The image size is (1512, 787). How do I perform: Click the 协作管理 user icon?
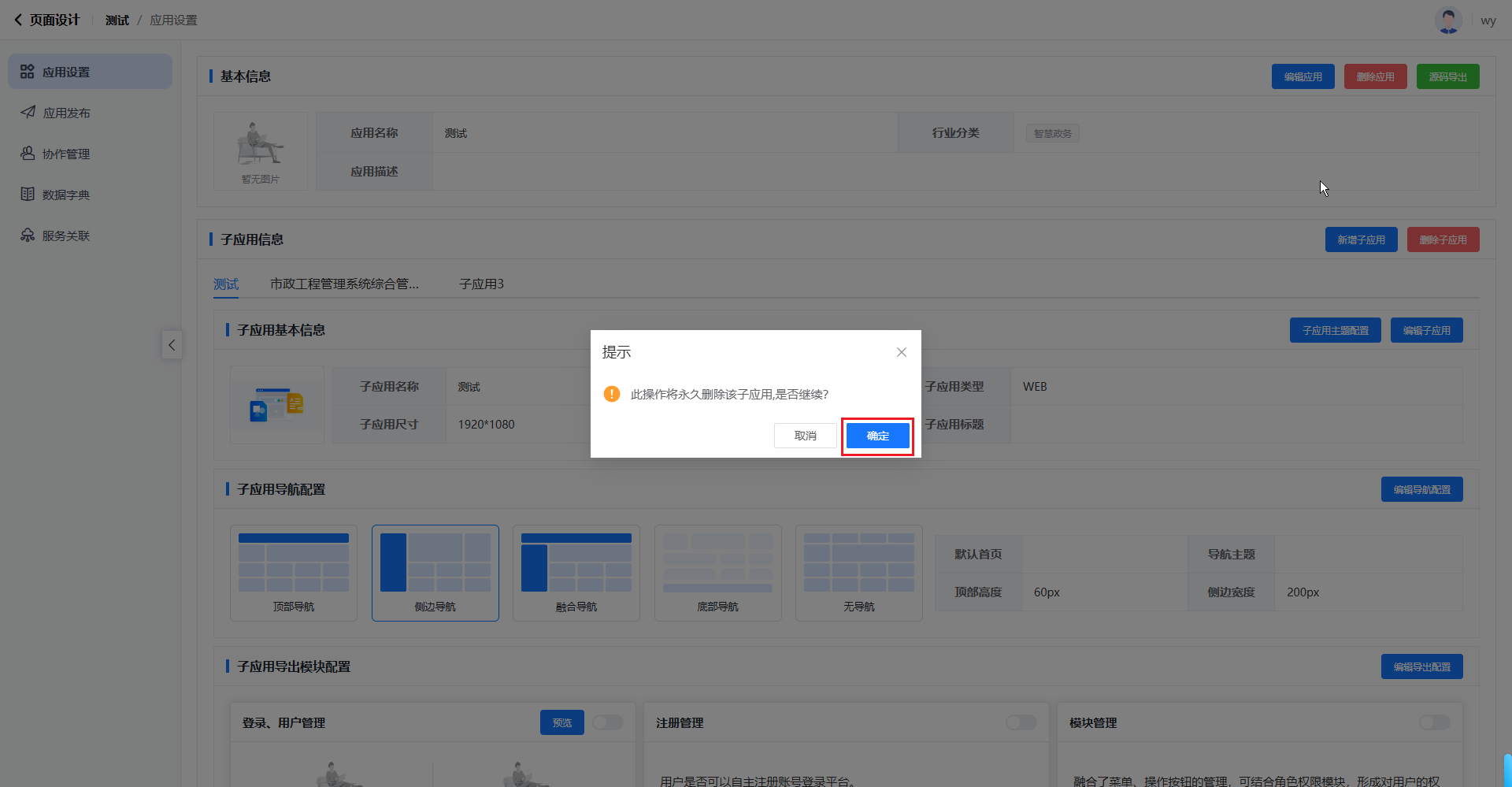click(28, 154)
